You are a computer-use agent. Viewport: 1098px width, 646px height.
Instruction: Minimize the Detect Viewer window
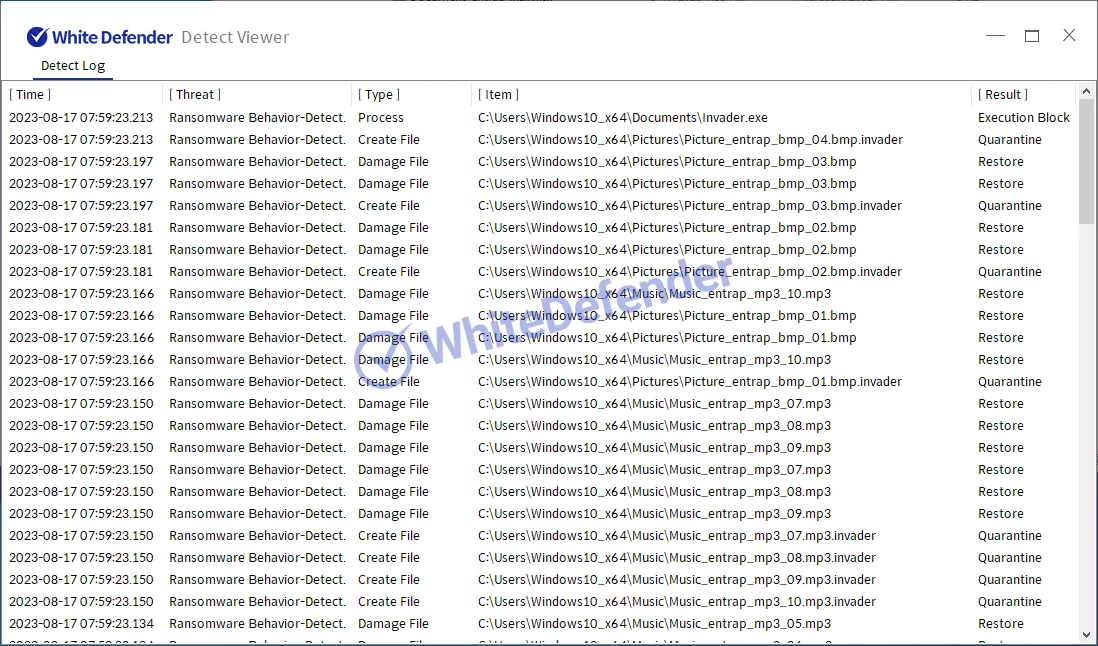(x=995, y=36)
